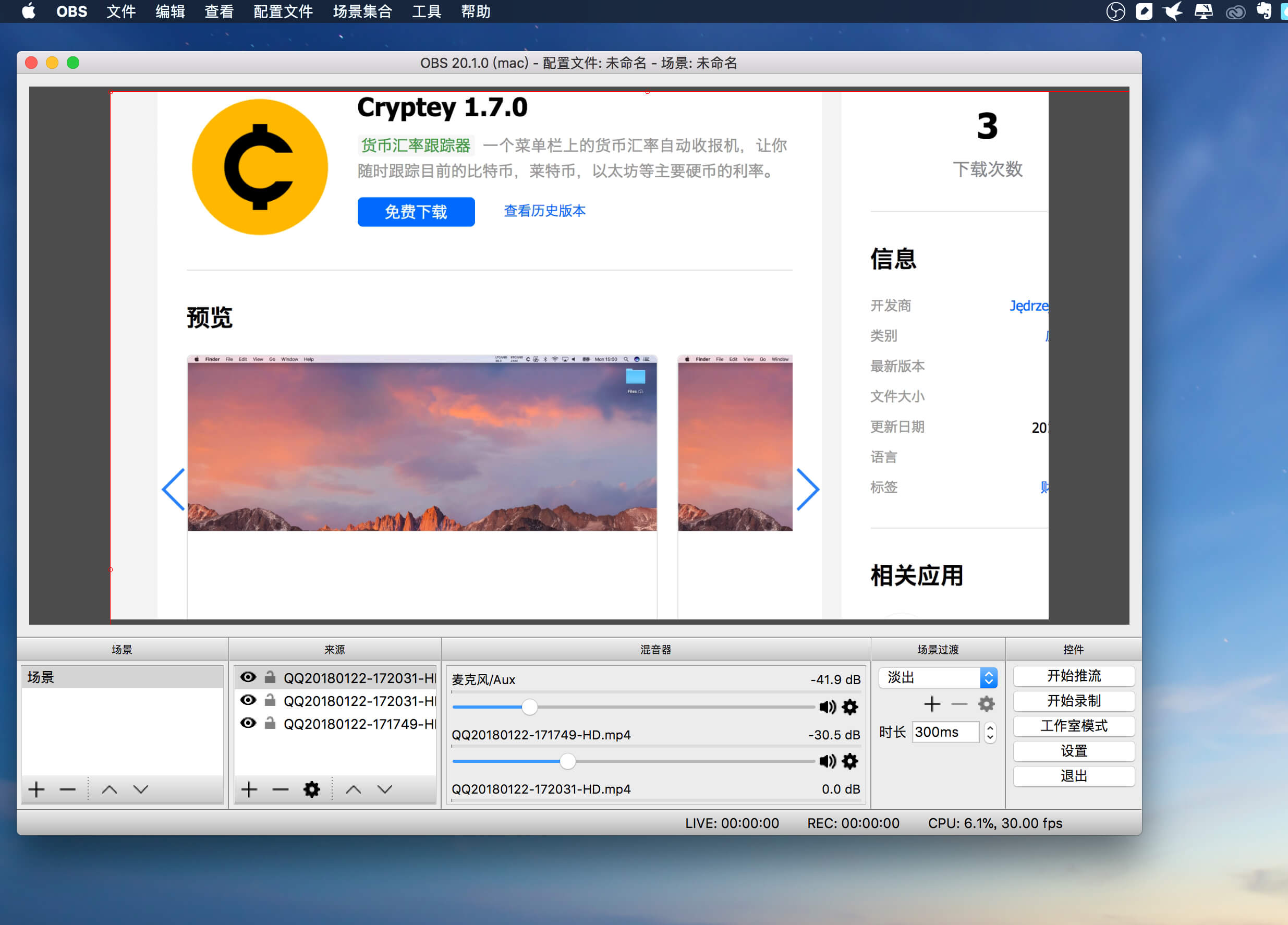
Task: Open the 工具 menu
Action: (427, 11)
